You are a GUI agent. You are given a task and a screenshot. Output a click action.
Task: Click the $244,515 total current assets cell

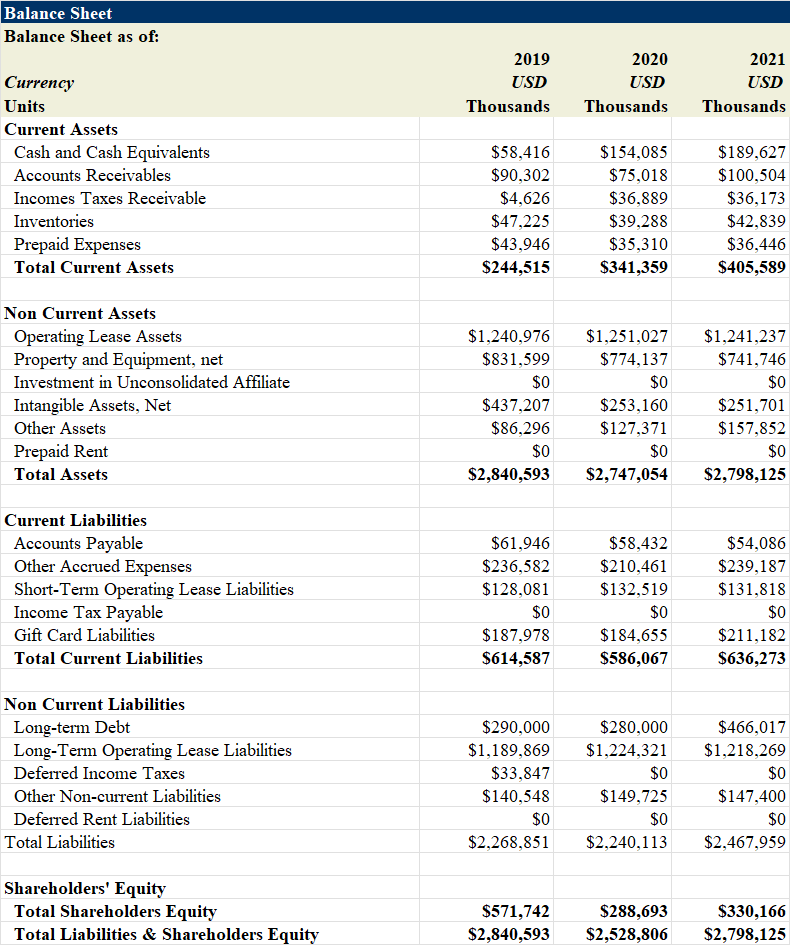coord(515,267)
